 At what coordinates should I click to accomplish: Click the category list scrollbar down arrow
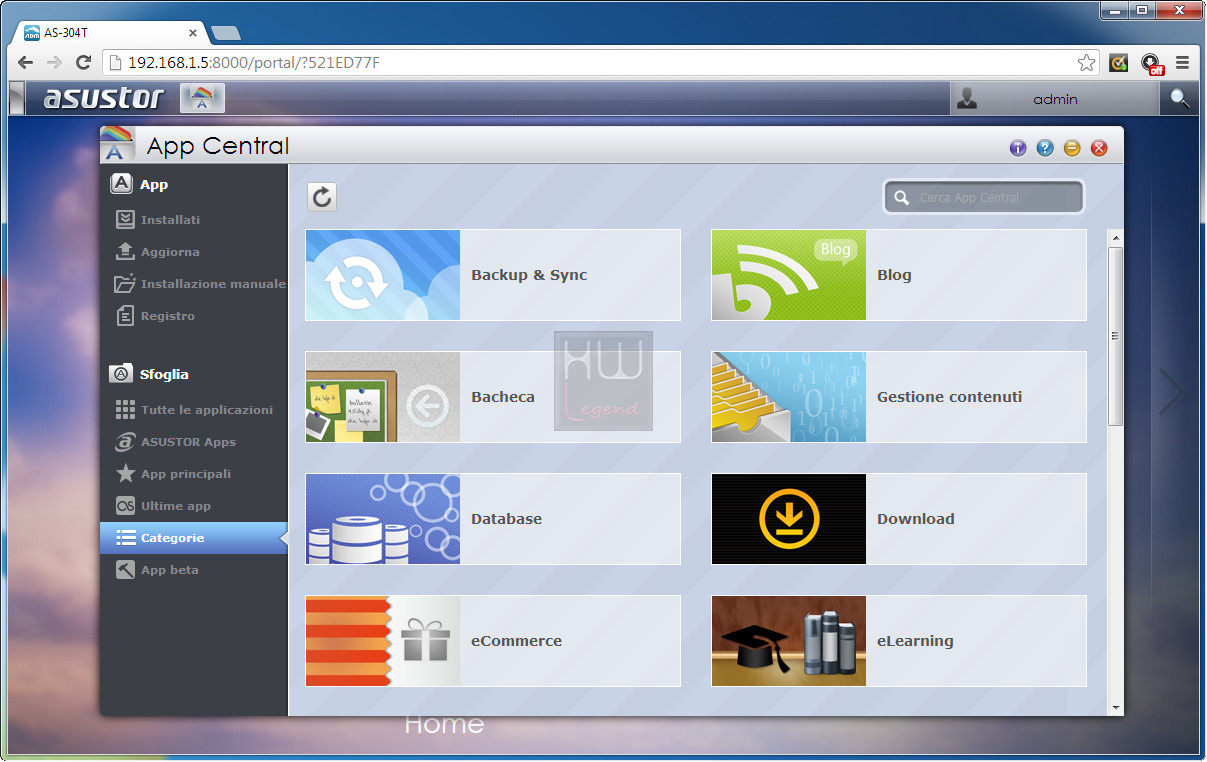[1116, 708]
